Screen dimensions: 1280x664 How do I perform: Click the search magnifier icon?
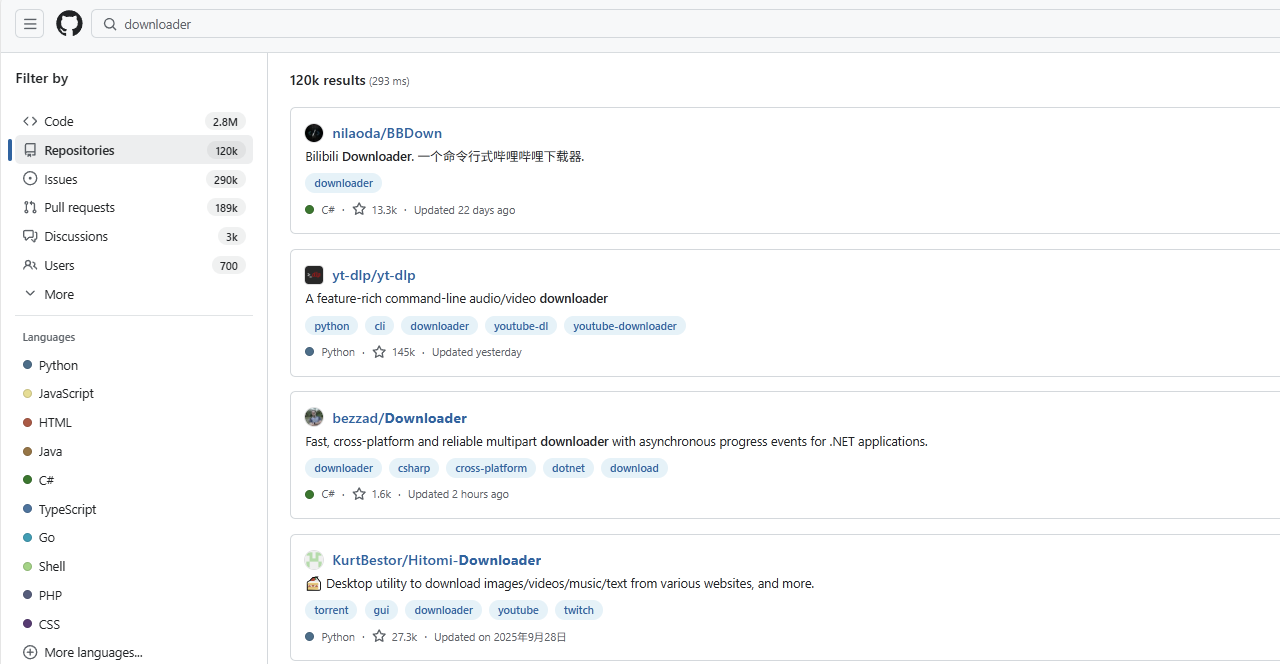110,24
